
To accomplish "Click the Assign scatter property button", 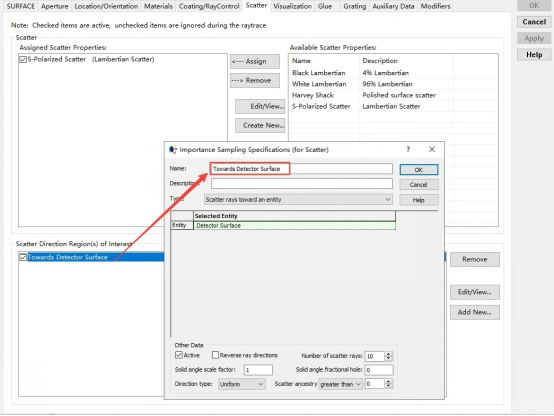I will click(x=255, y=61).
